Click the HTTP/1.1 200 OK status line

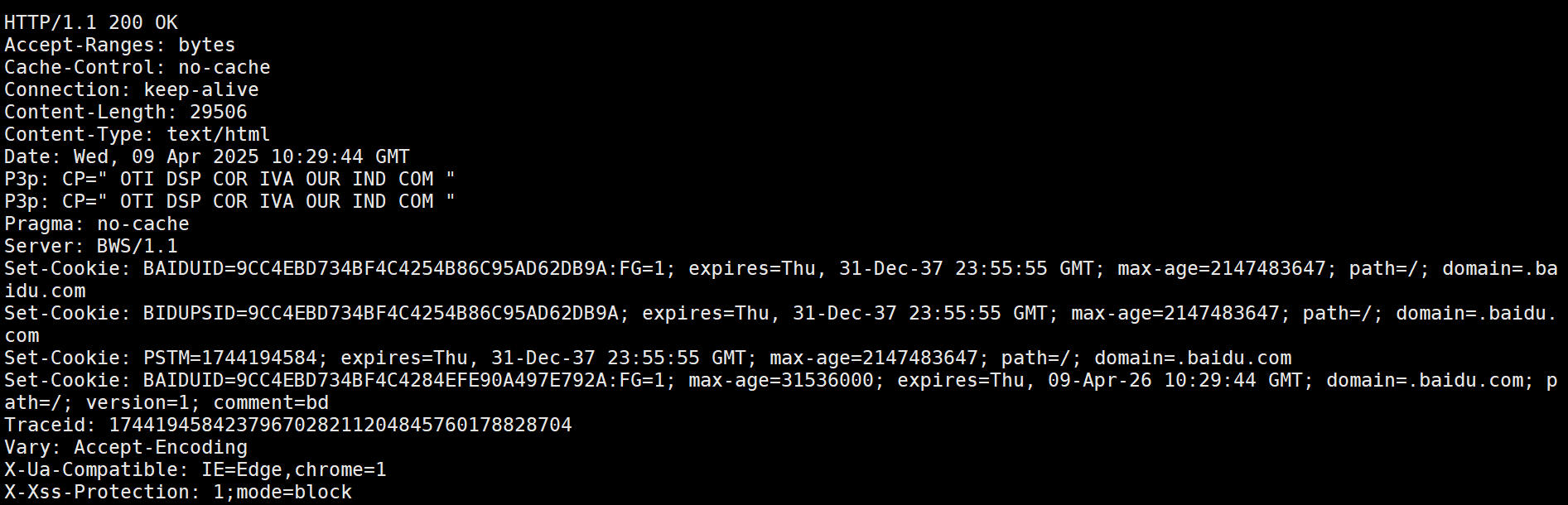coord(91,22)
